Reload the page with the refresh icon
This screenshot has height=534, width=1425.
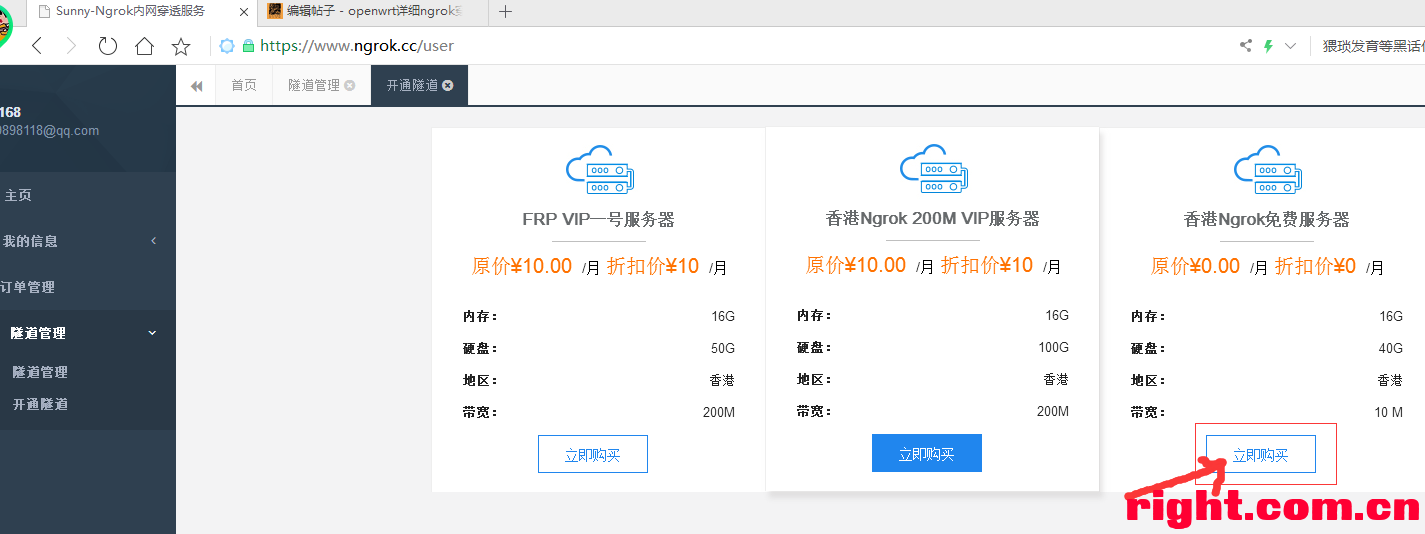[x=107, y=46]
